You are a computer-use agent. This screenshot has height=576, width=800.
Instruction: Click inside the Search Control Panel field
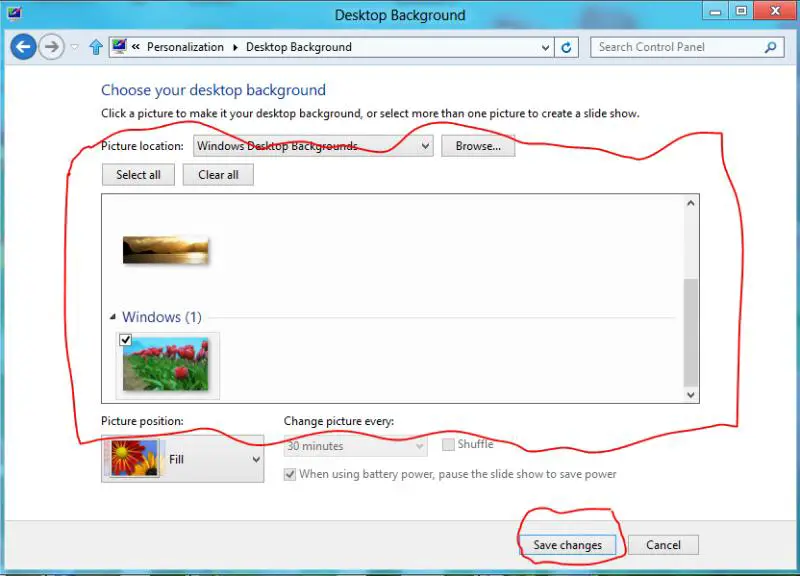687,47
